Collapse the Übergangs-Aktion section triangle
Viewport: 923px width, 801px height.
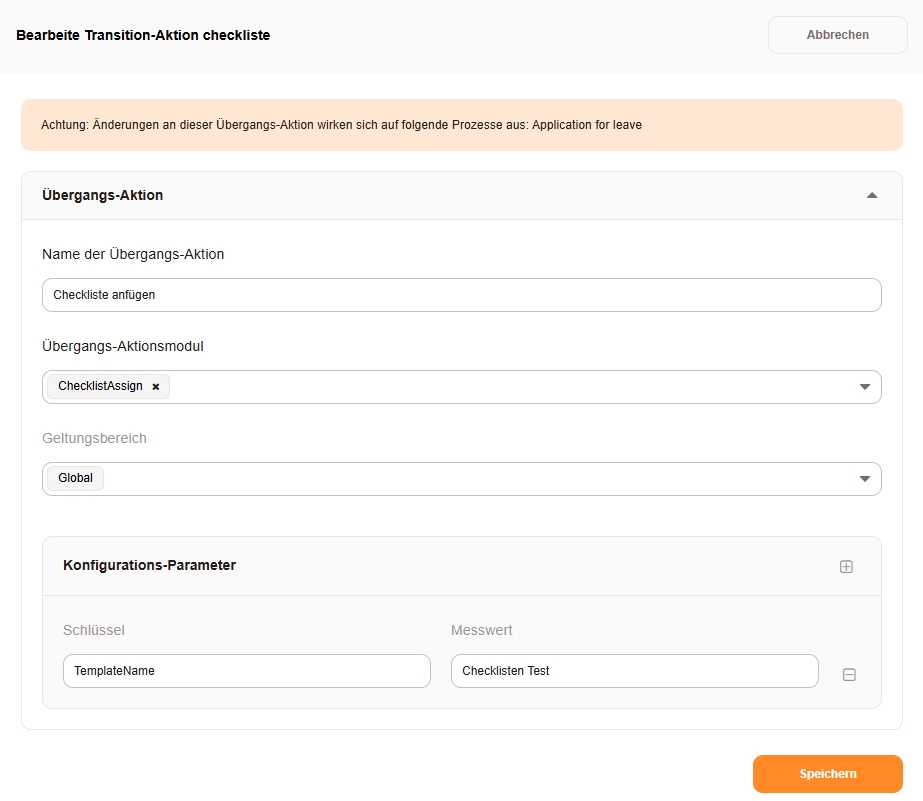(872, 196)
